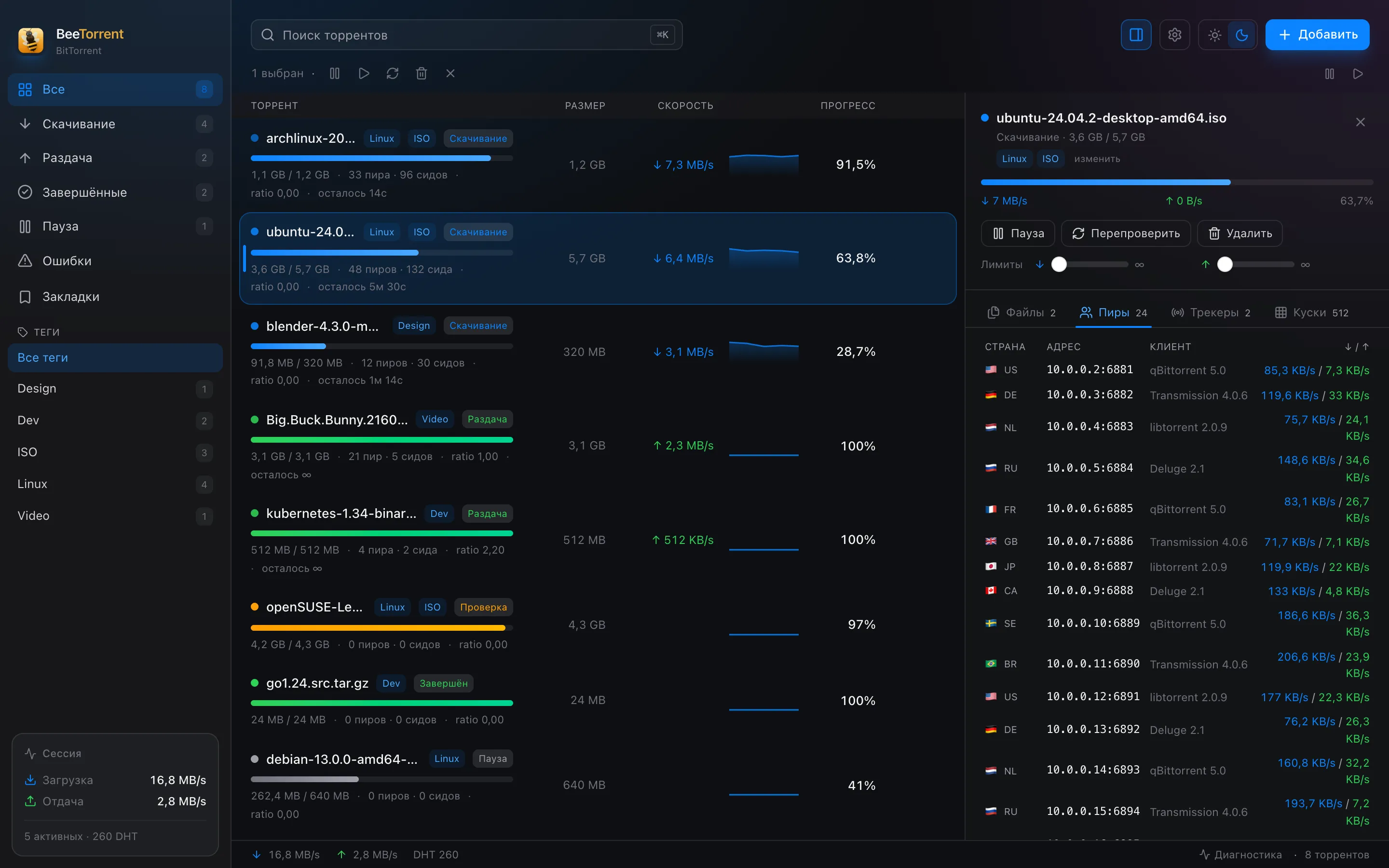Select Все теги tag filter

(115, 358)
